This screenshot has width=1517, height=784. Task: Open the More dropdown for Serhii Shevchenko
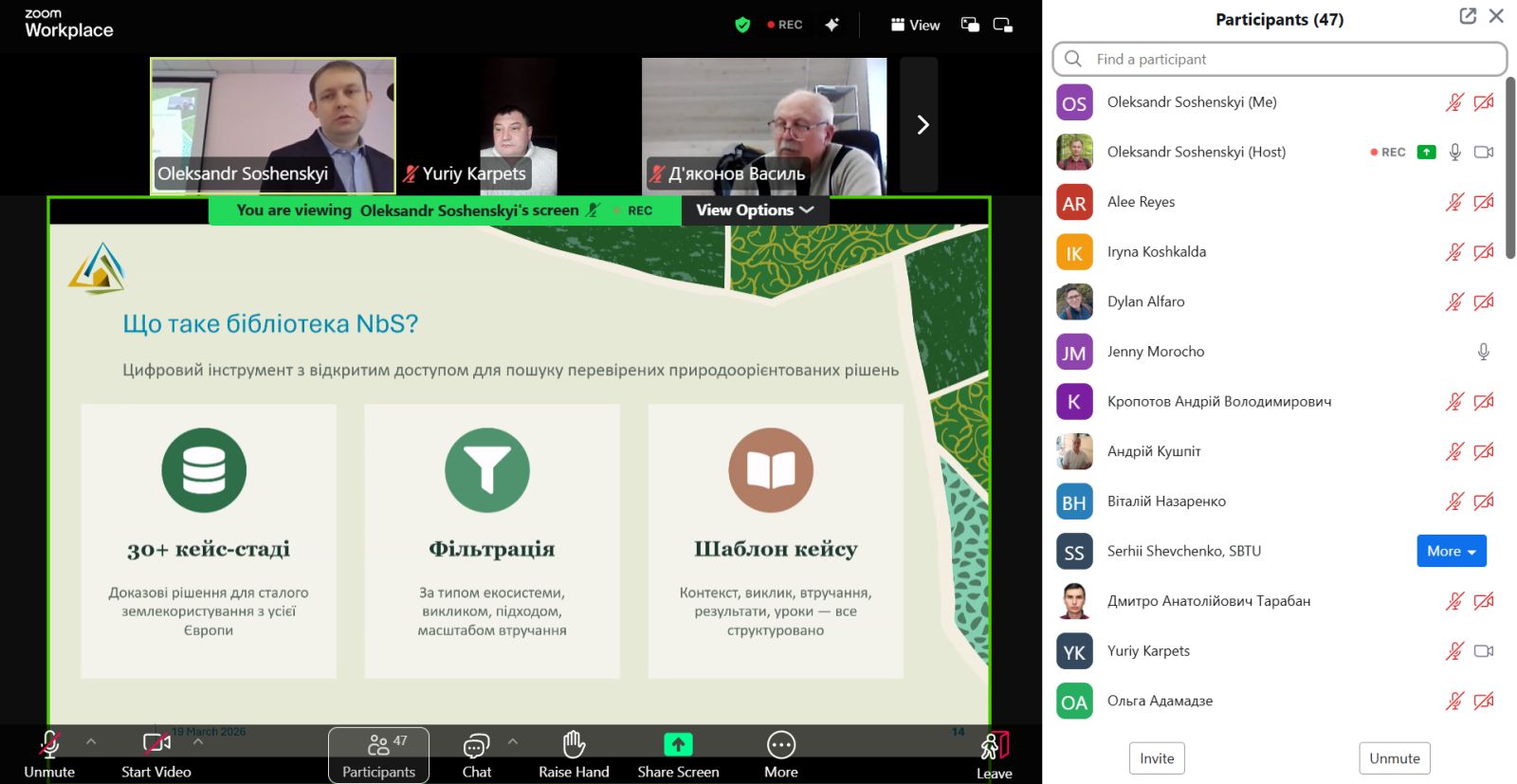(x=1451, y=551)
